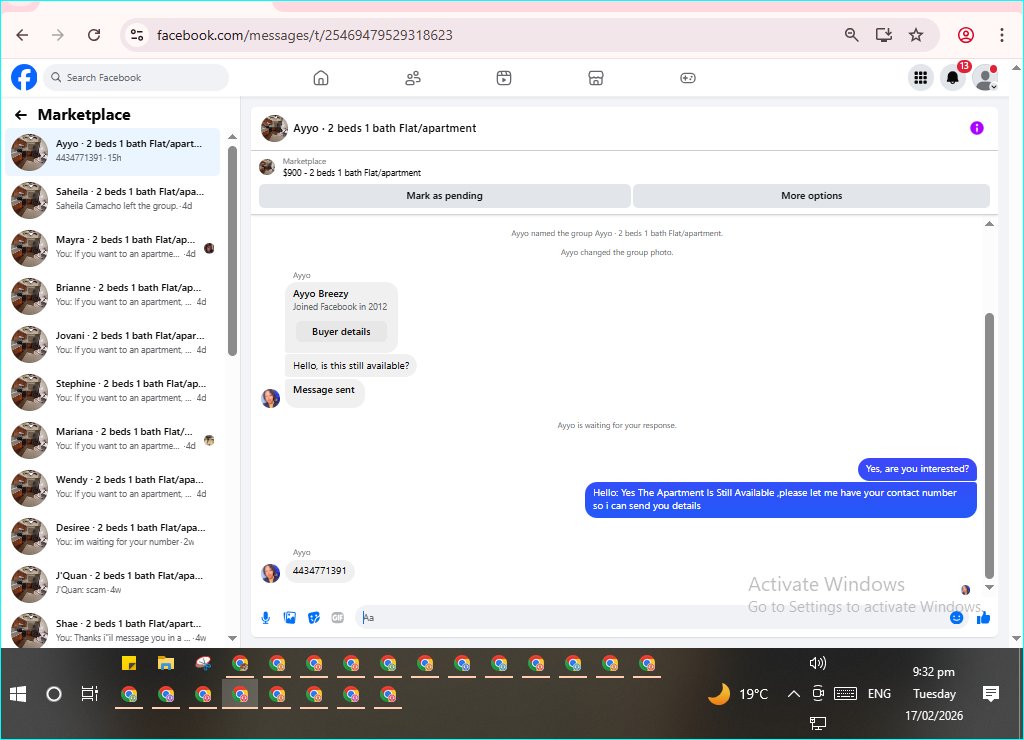1024x740 pixels.
Task: Open Buyer details for Ayyo Breezy
Action: pyautogui.click(x=341, y=332)
